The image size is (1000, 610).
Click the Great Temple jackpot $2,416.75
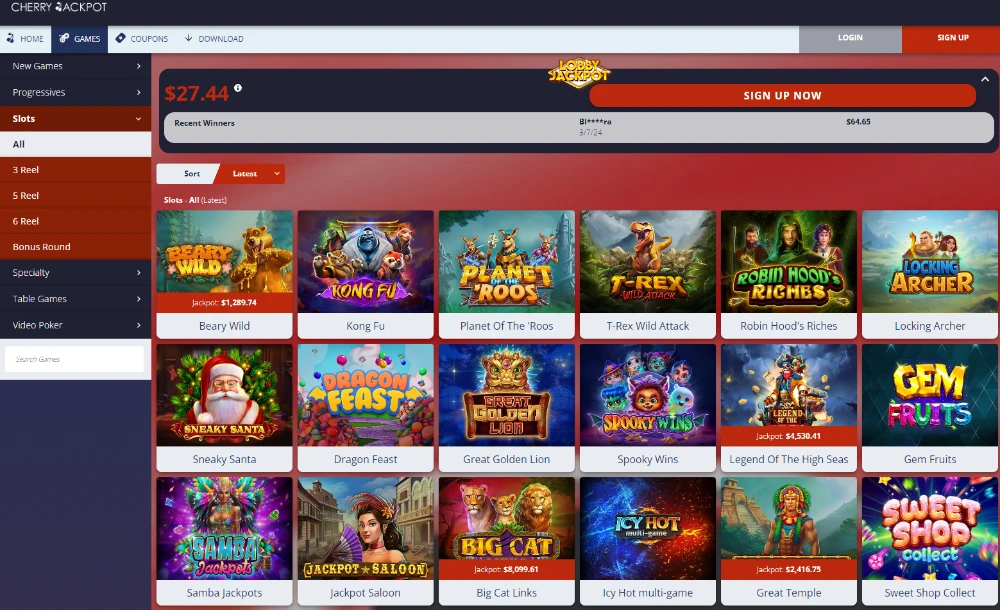point(803,569)
